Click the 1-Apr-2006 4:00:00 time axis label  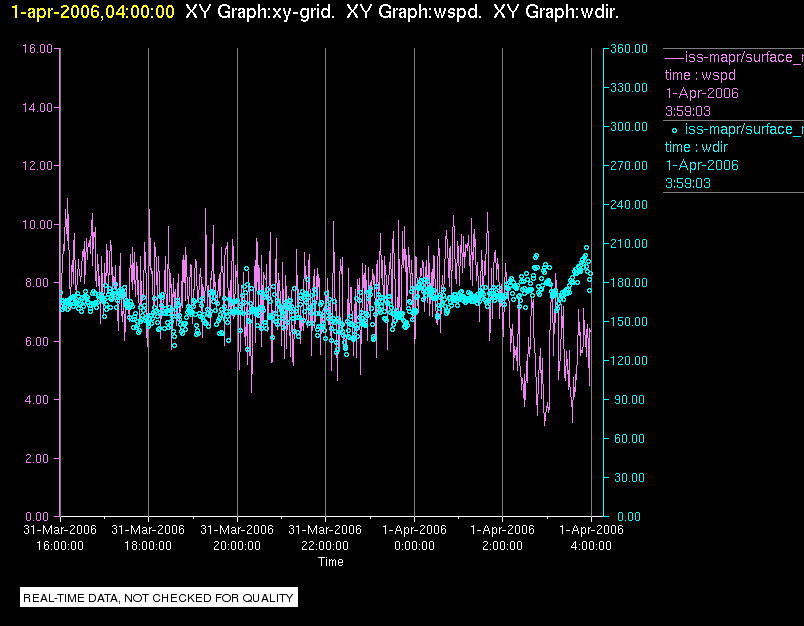(591, 538)
